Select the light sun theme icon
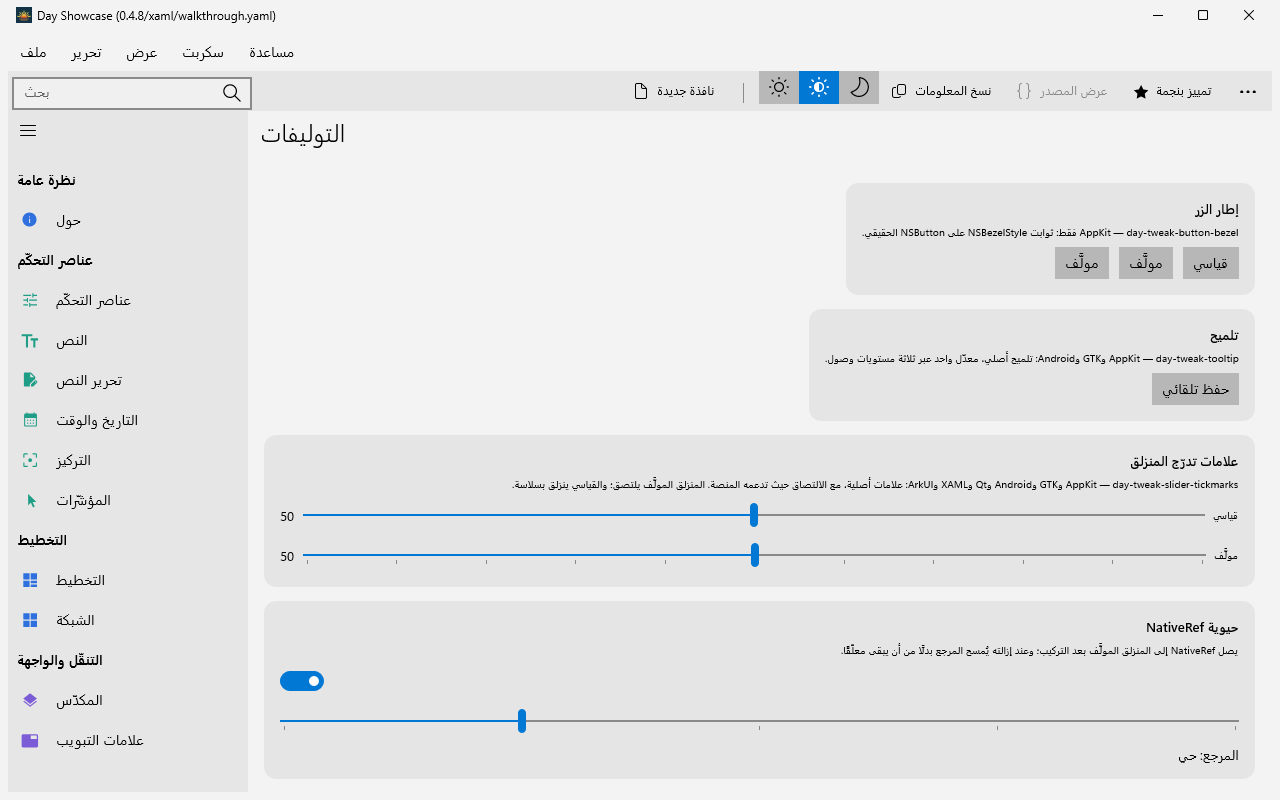 [779, 88]
